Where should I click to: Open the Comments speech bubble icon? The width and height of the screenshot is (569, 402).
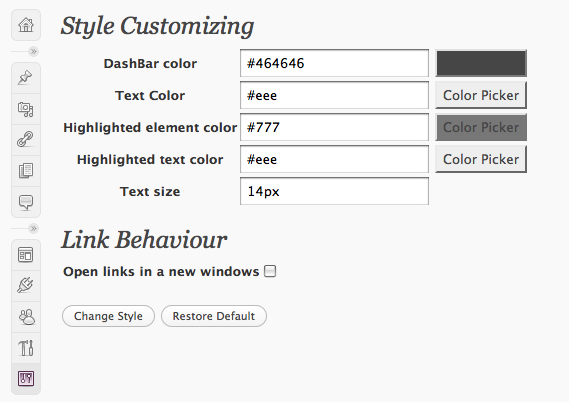tap(26, 202)
